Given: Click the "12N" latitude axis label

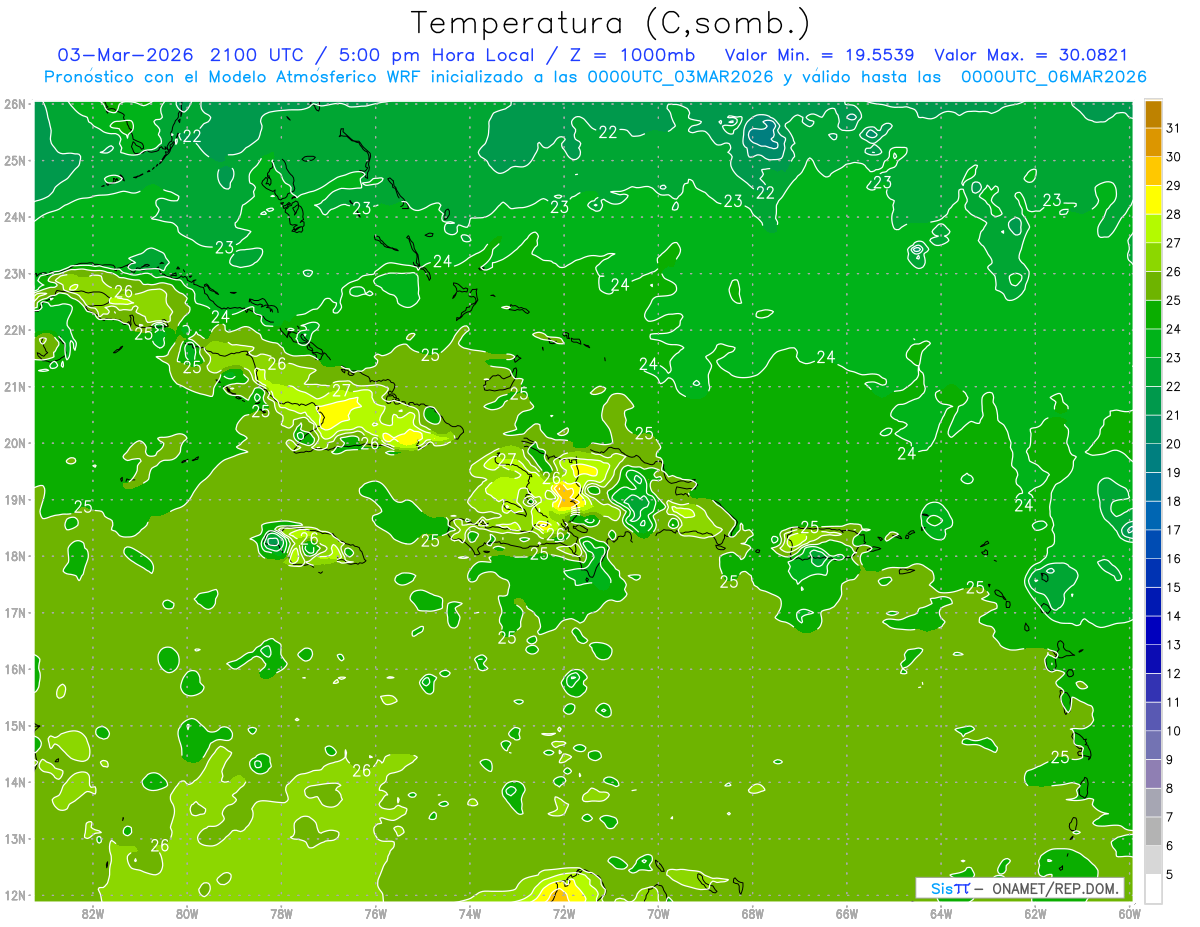Looking at the screenshot, I should point(14,895).
